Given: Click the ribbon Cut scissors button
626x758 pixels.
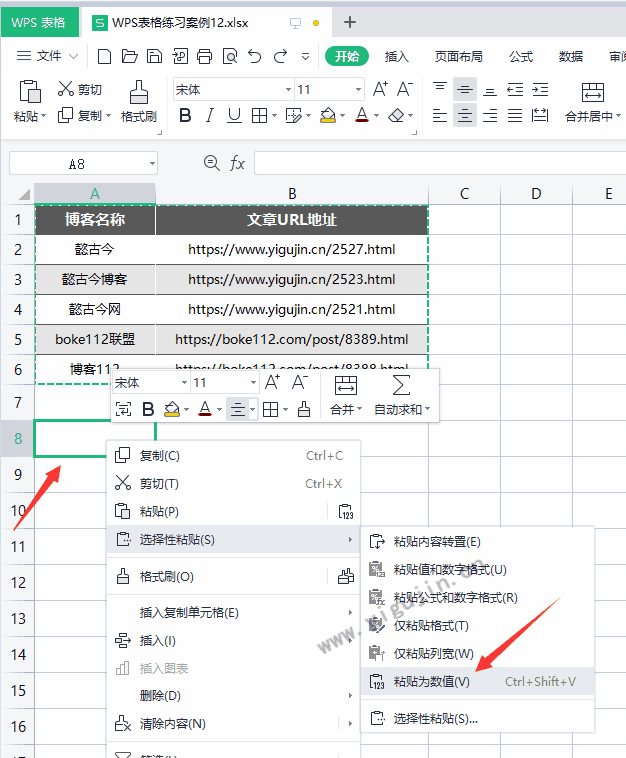Looking at the screenshot, I should tap(80, 89).
